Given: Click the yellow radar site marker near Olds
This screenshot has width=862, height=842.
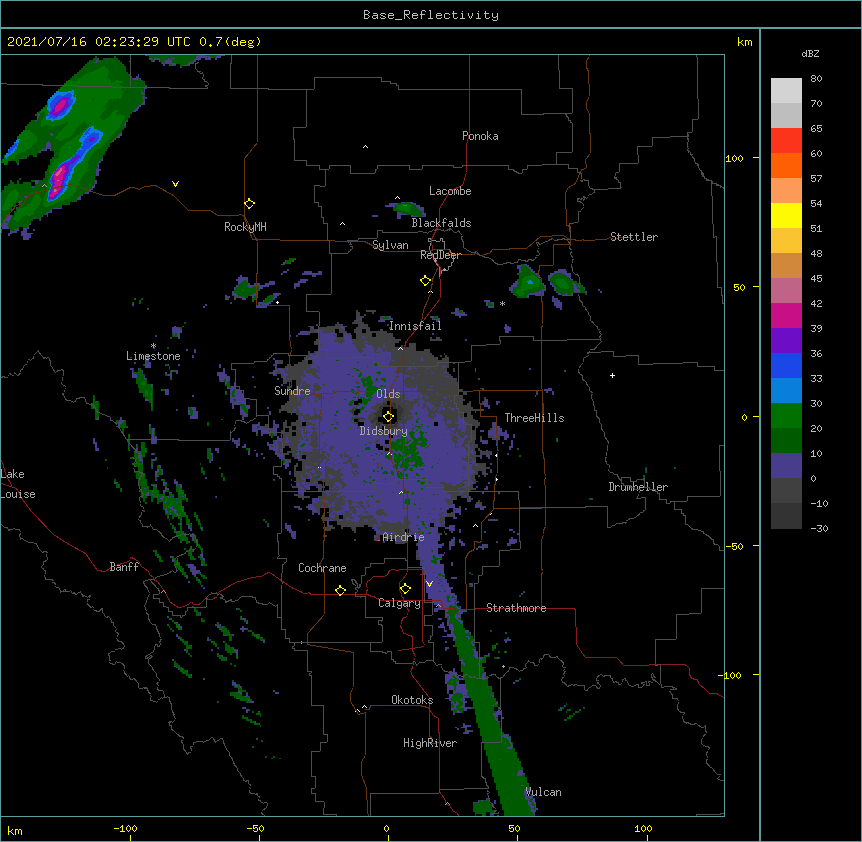Looking at the screenshot, I should click(x=388, y=416).
